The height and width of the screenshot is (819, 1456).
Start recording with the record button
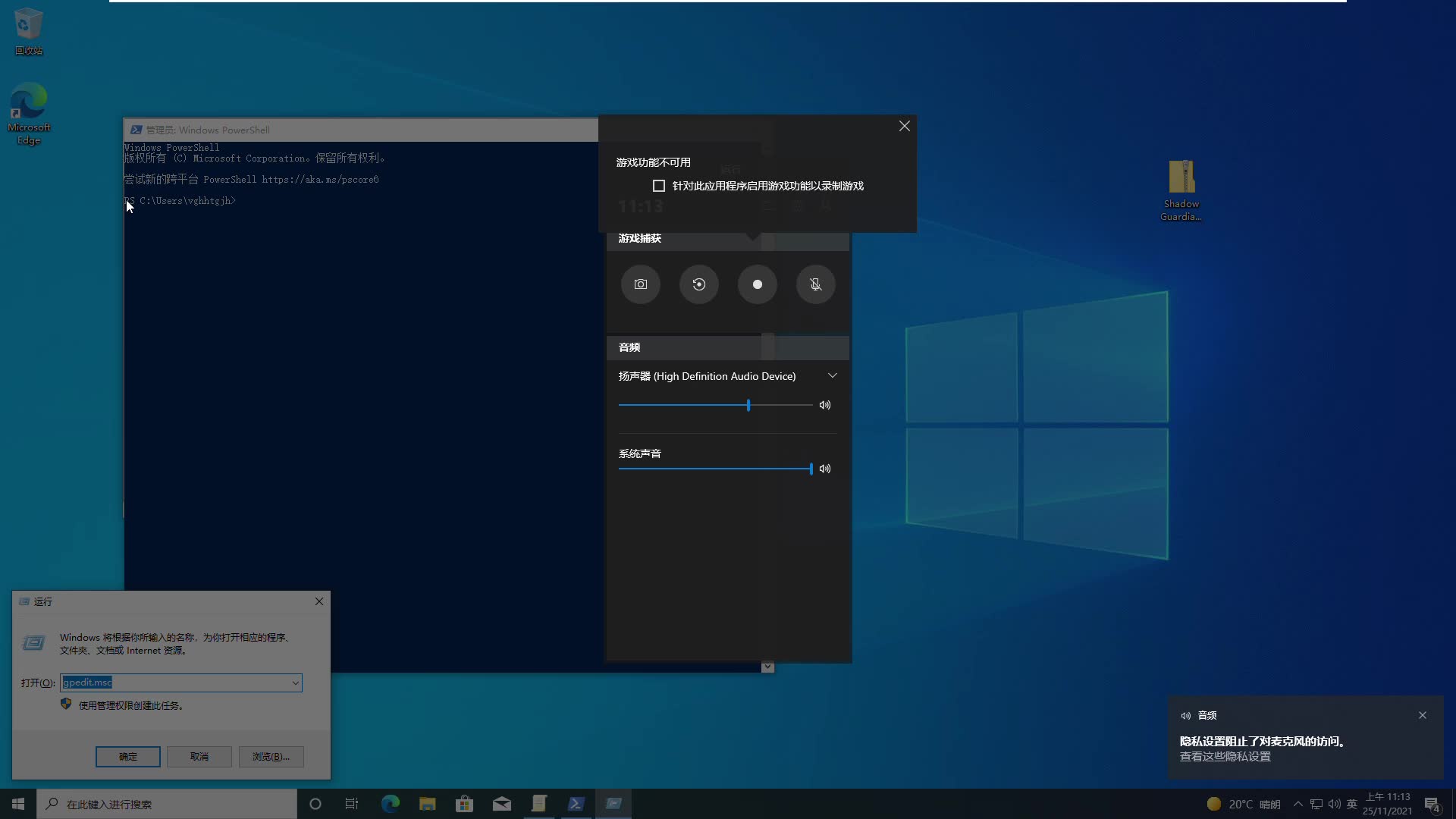tap(757, 284)
